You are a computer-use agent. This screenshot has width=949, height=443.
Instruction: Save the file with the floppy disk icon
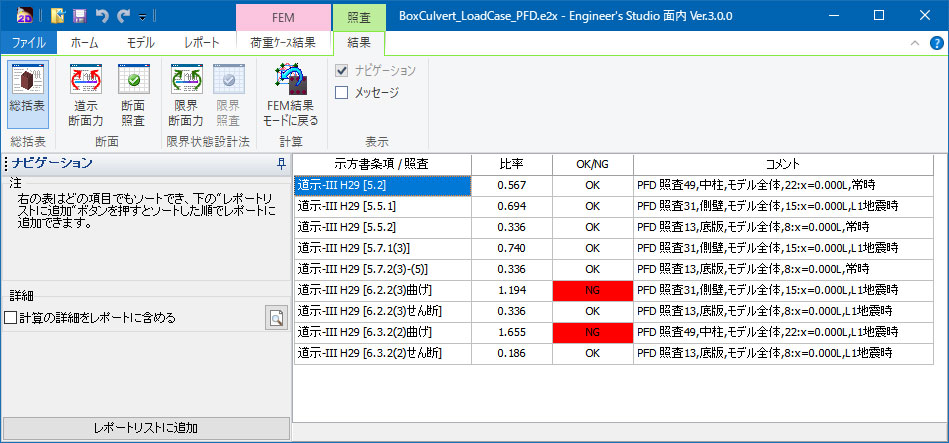coord(79,16)
